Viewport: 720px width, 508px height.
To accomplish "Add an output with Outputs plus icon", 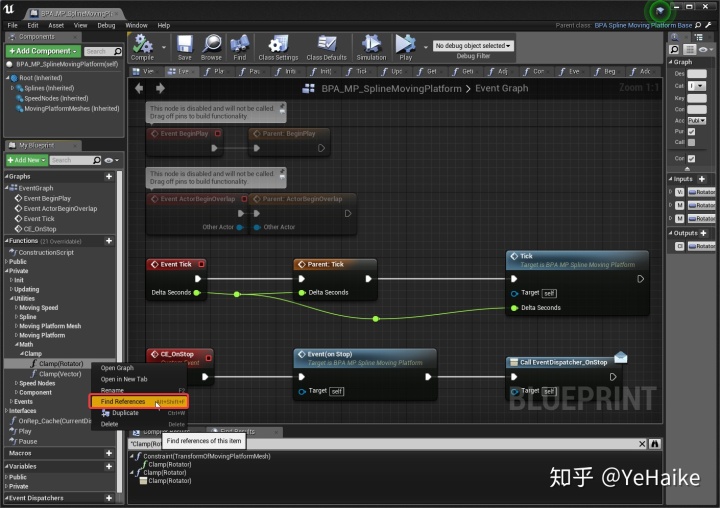I will point(703,233).
